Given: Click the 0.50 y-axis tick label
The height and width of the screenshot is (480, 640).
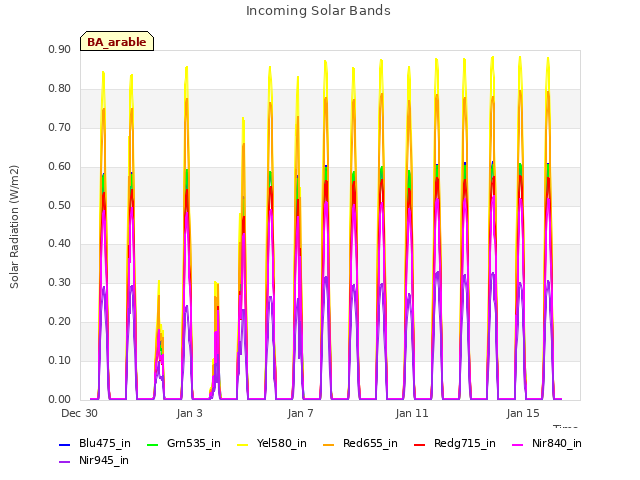Looking at the screenshot, I should 59,205.
